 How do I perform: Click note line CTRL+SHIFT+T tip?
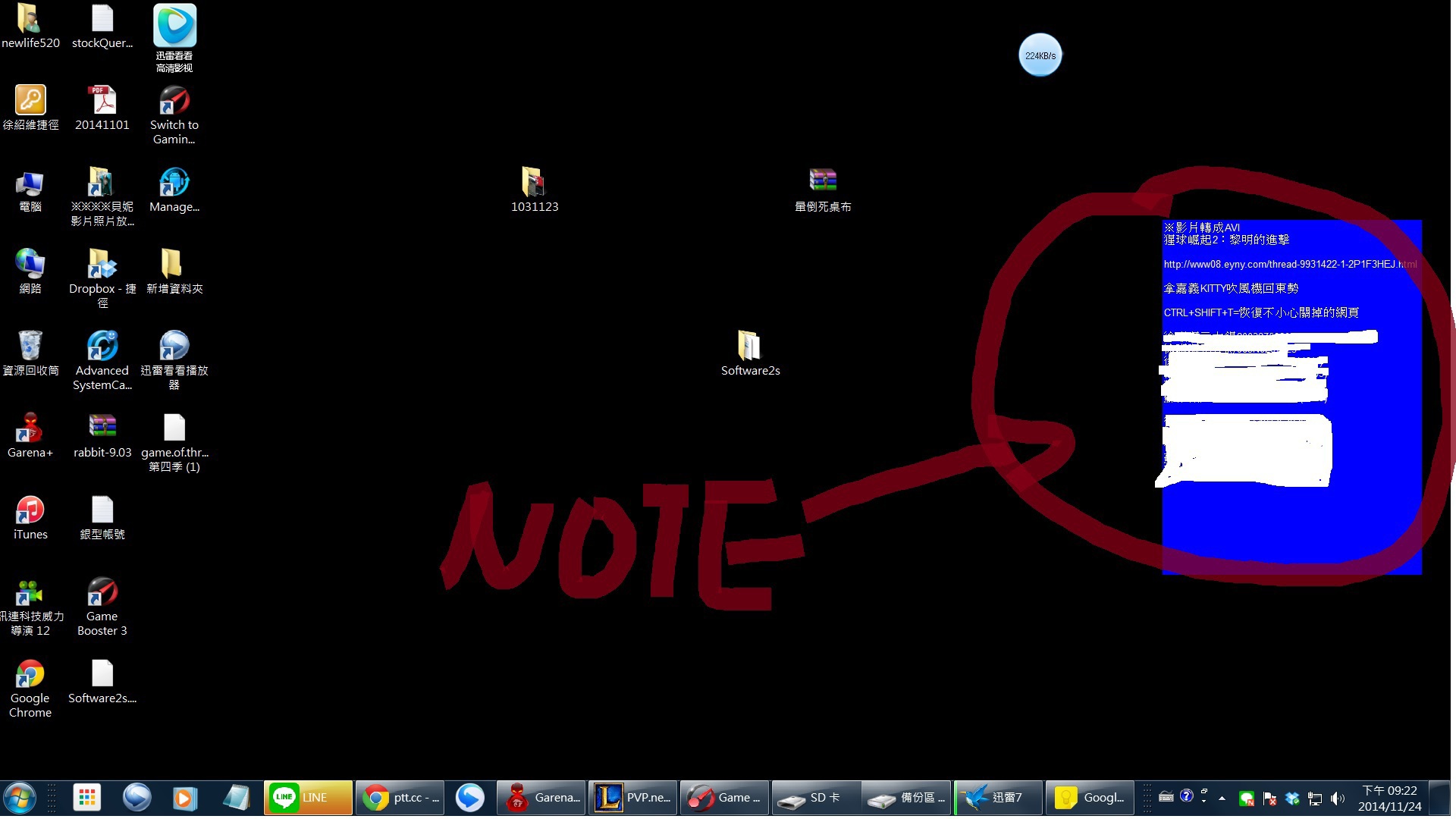pos(1261,312)
